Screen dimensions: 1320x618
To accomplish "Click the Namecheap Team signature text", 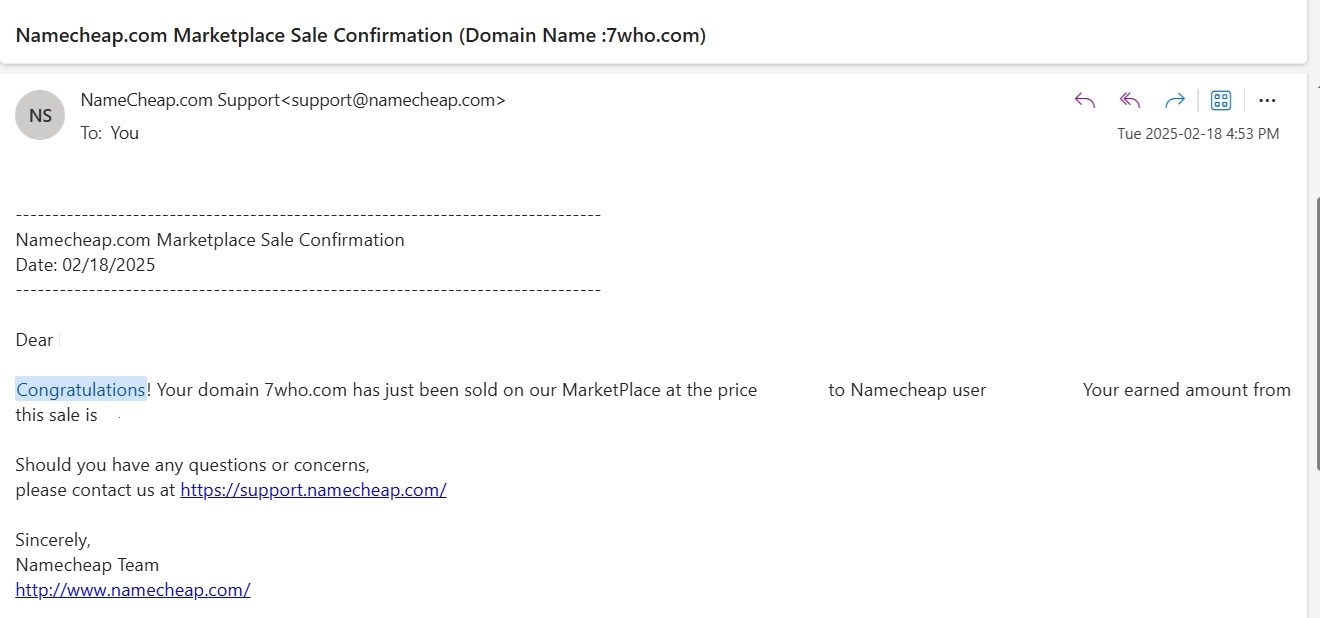I will [87, 565].
